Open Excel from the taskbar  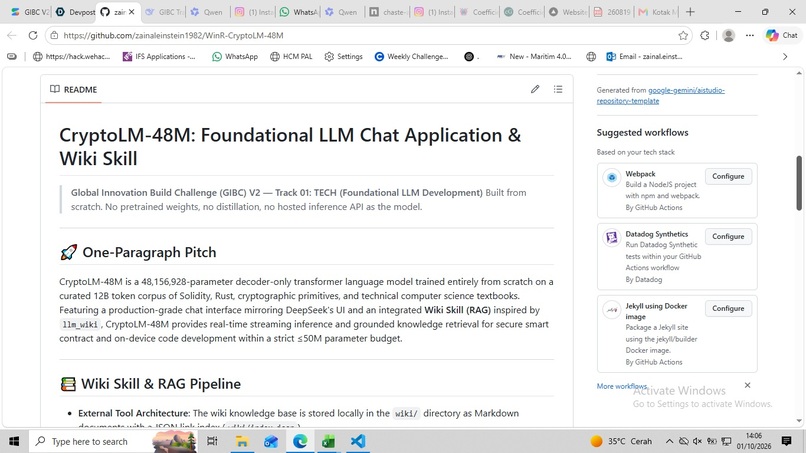pyautogui.click(x=329, y=441)
